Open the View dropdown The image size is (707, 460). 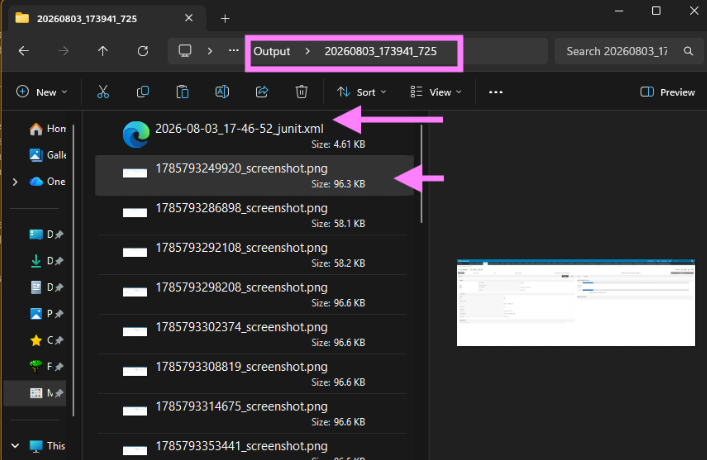click(436, 92)
